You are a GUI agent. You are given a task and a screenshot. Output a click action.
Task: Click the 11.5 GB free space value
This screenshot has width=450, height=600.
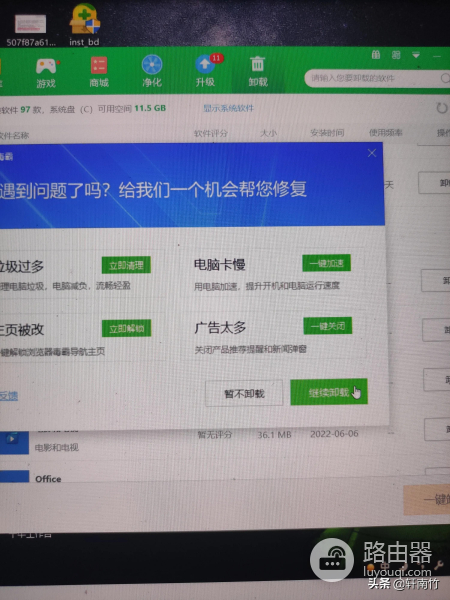click(x=150, y=108)
